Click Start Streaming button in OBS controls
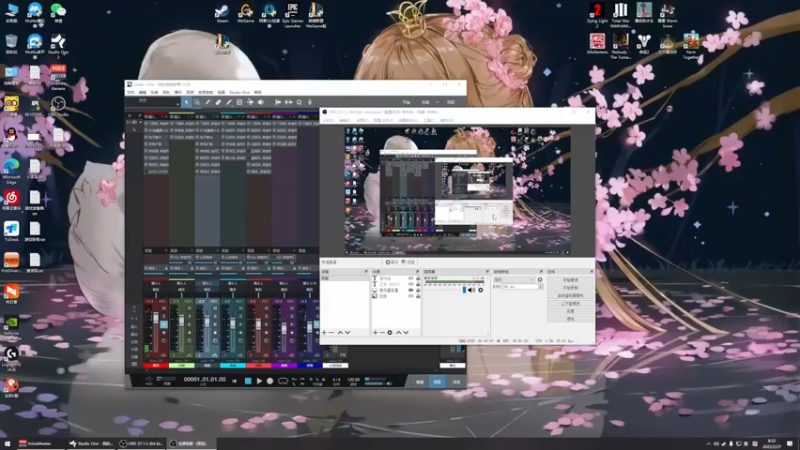This screenshot has width=800, height=450. 570,280
